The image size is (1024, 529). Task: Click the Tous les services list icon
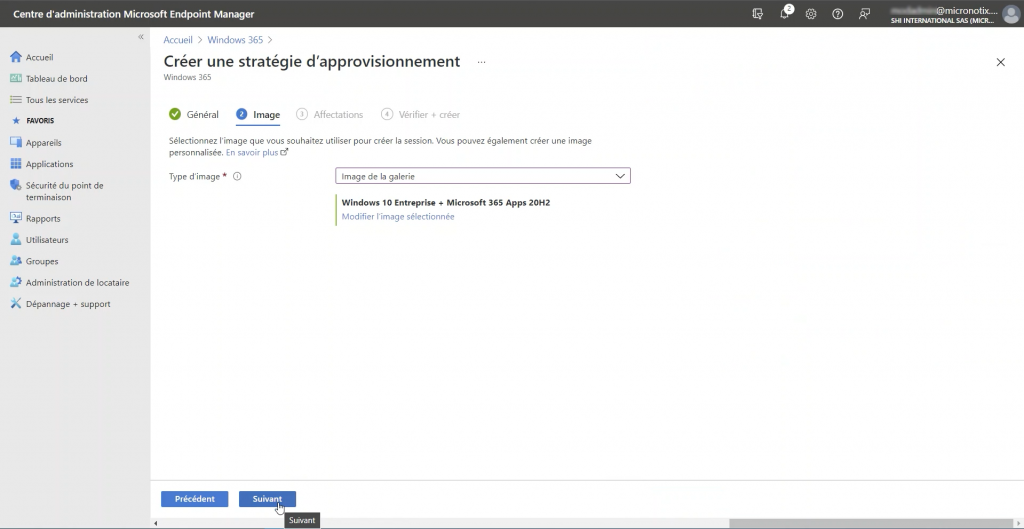[x=16, y=100]
